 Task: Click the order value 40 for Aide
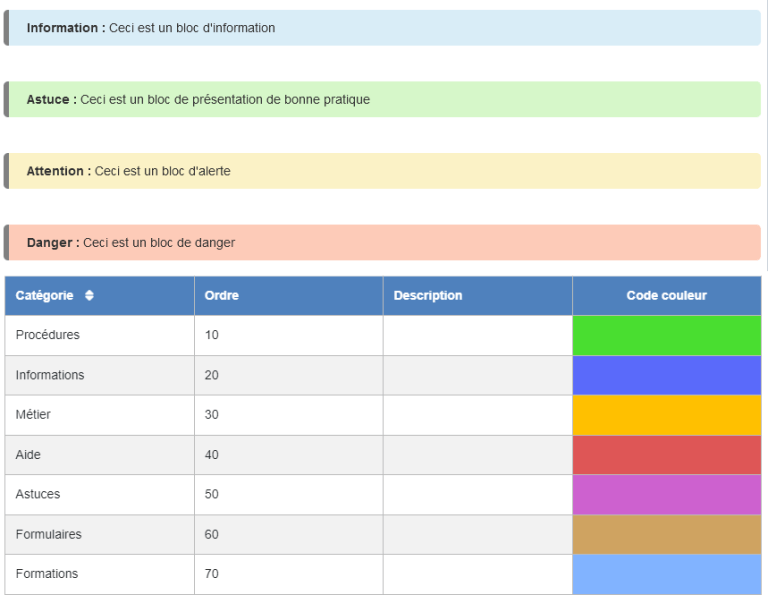click(x=212, y=455)
